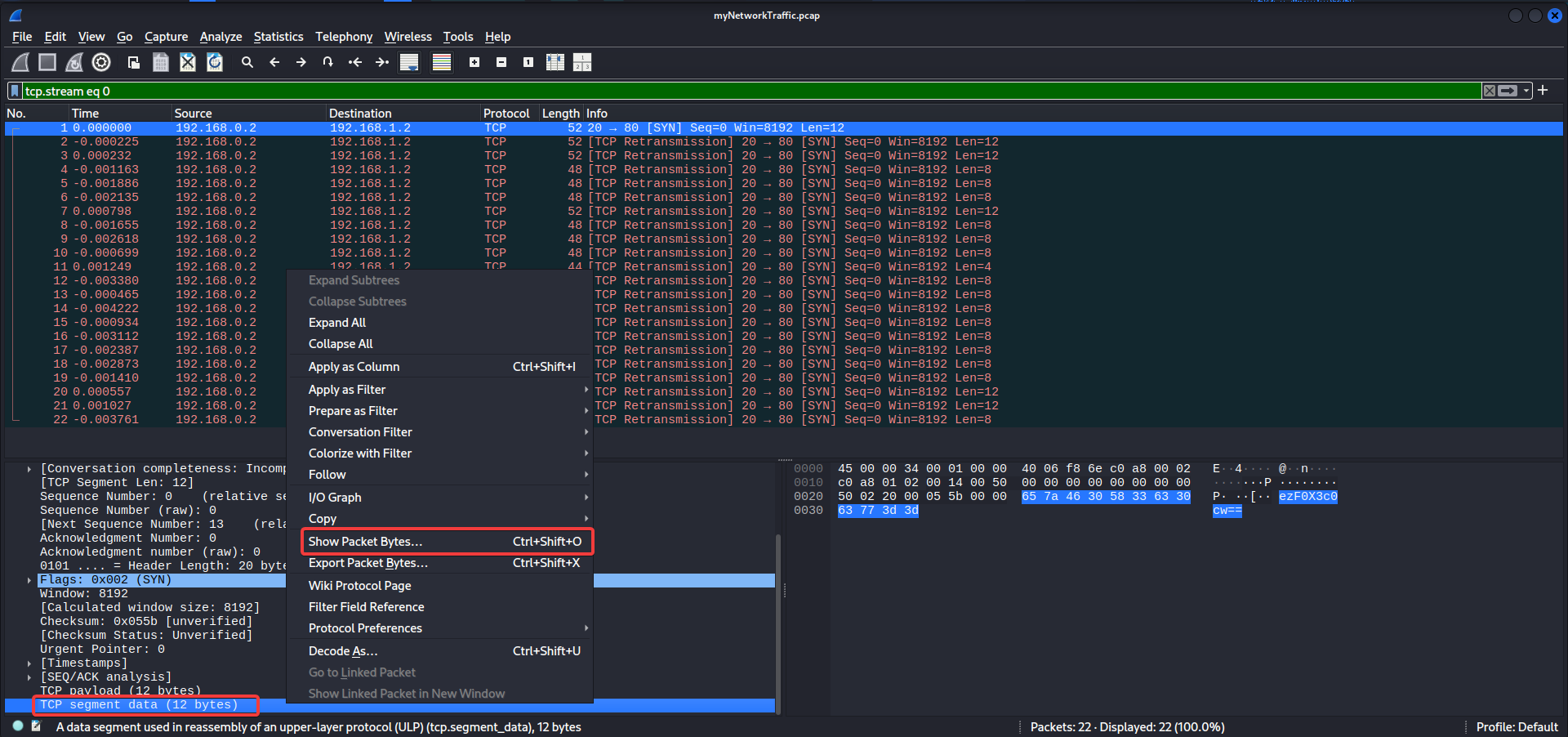Open a capture file icon
This screenshot has width=1568, height=737.
click(x=134, y=62)
